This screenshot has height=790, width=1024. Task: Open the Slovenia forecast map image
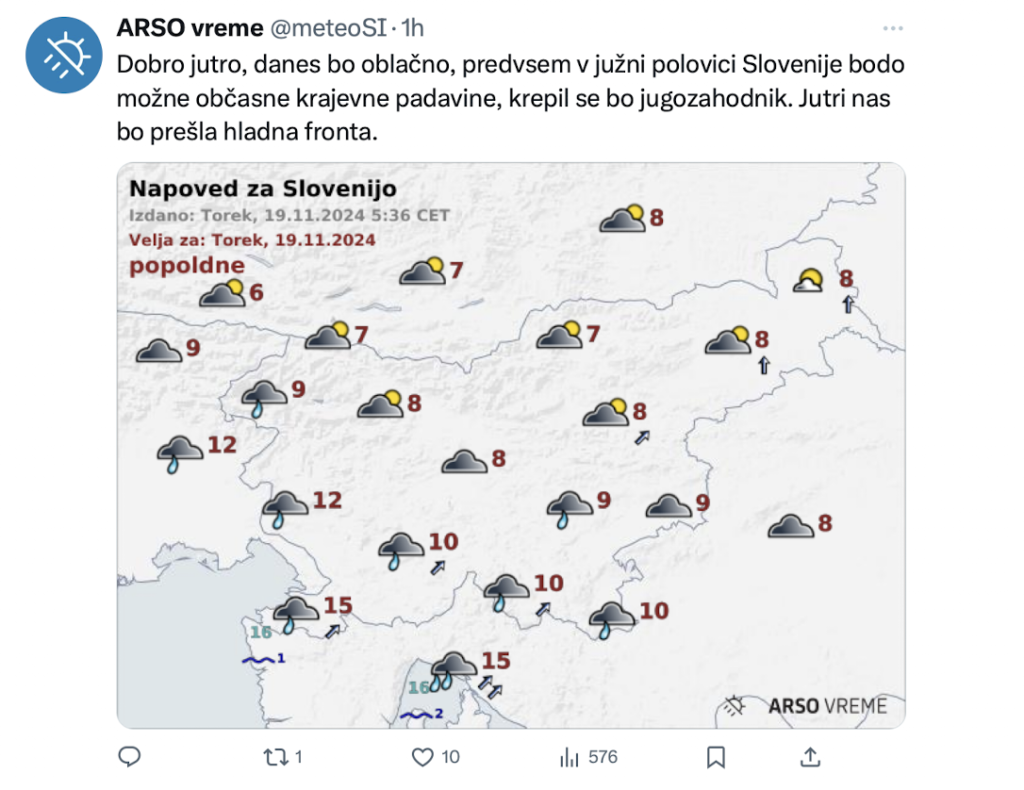tap(511, 445)
